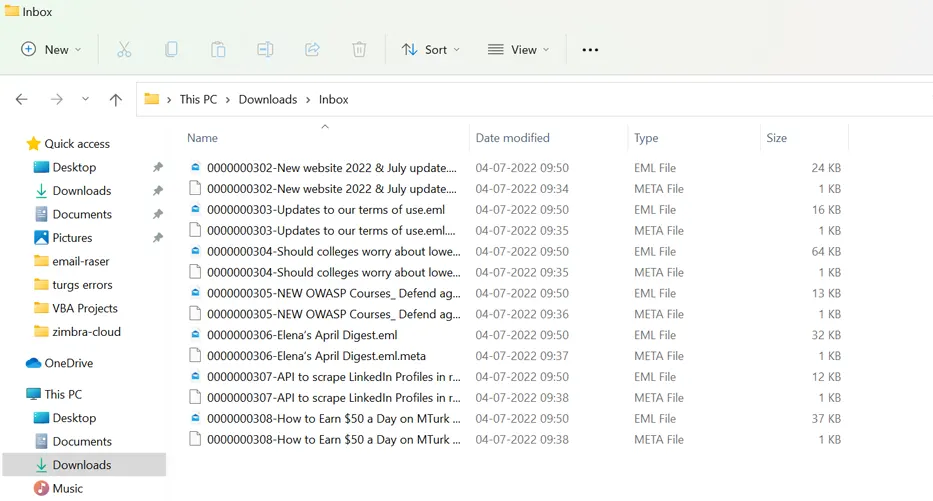Click folder icon in address bar
The height and width of the screenshot is (501, 933).
click(152, 99)
